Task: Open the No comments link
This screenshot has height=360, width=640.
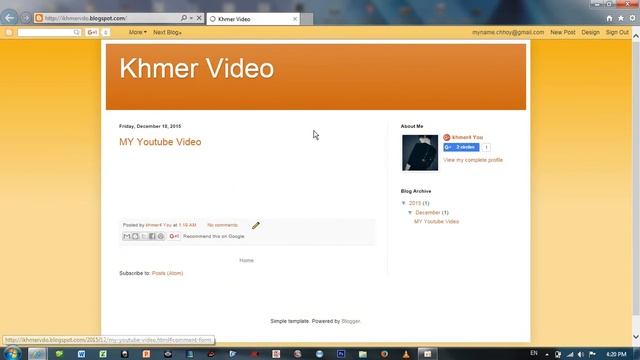Action: tap(222, 225)
